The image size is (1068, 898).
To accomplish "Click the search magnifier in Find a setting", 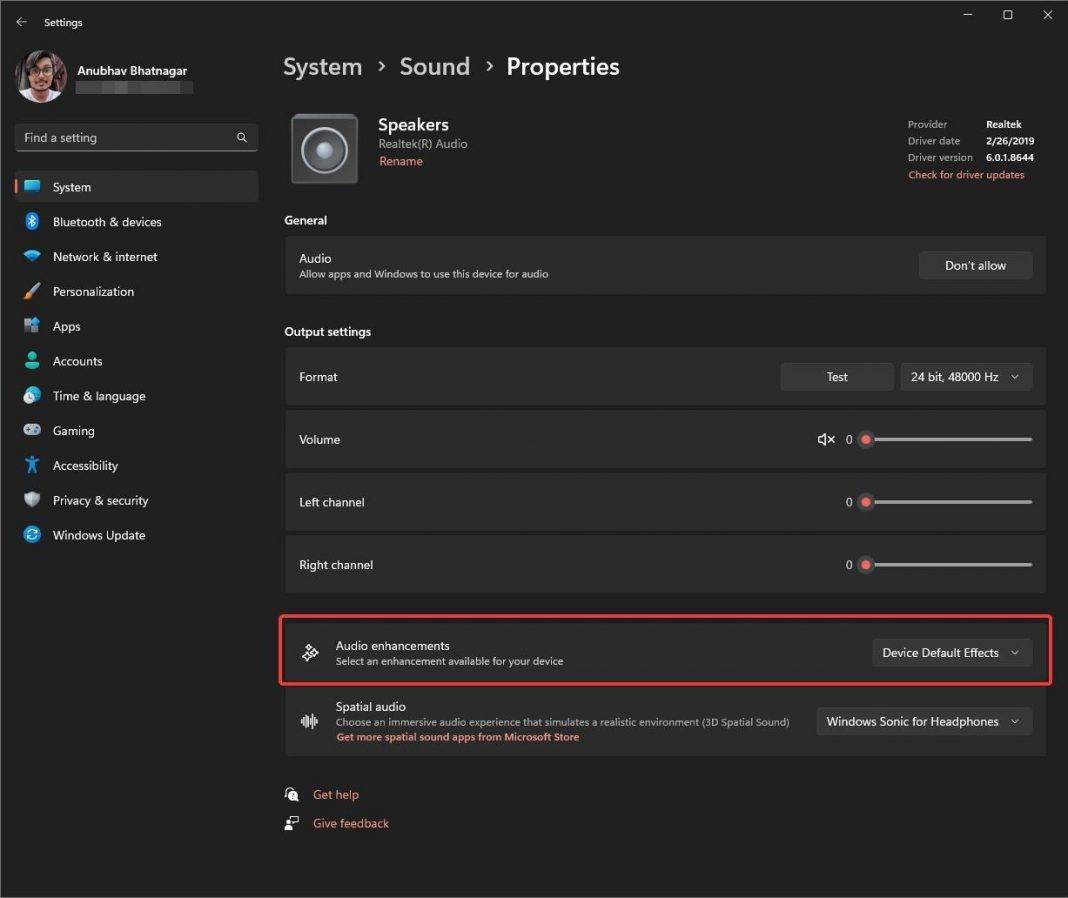I will [241, 137].
